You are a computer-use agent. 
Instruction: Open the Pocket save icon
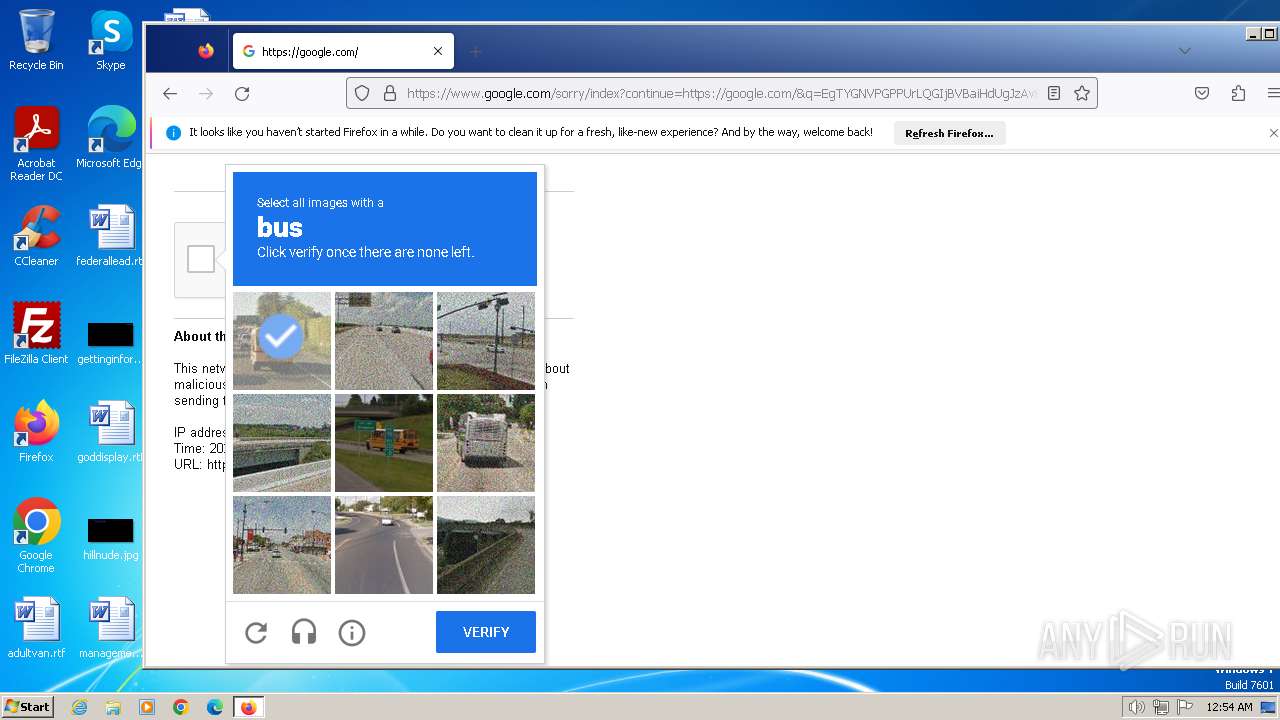[x=1202, y=93]
